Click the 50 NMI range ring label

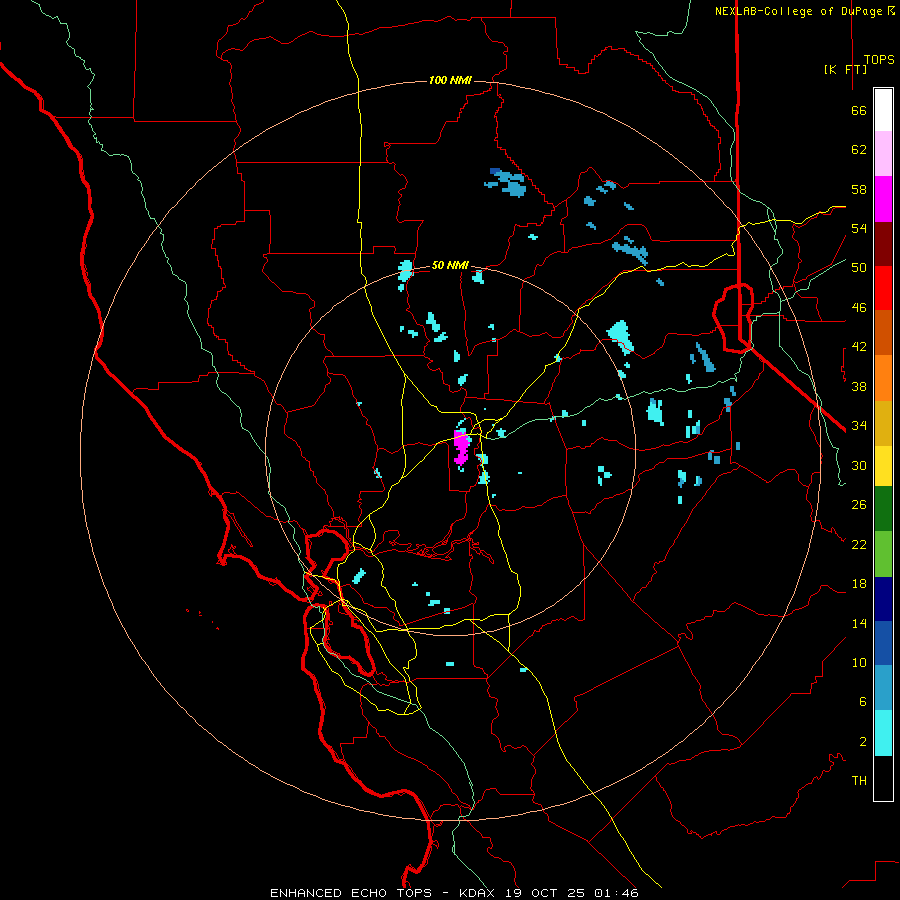click(x=450, y=265)
